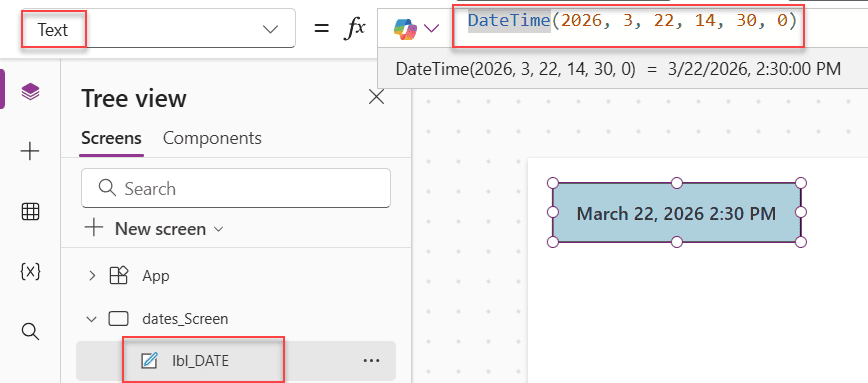This screenshot has width=868, height=383.
Task: Switch to the Components tab
Action: click(212, 138)
